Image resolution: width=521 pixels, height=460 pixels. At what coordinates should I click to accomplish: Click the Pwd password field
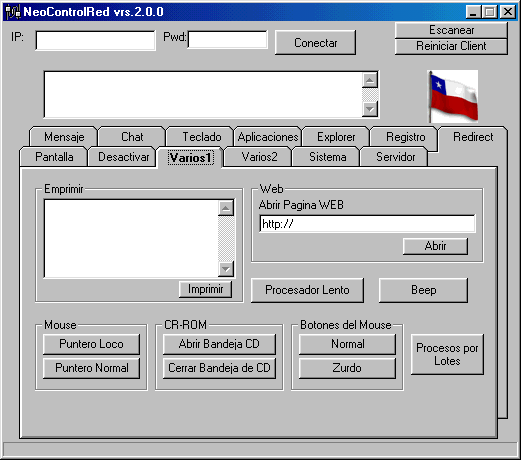pyautogui.click(x=228, y=40)
